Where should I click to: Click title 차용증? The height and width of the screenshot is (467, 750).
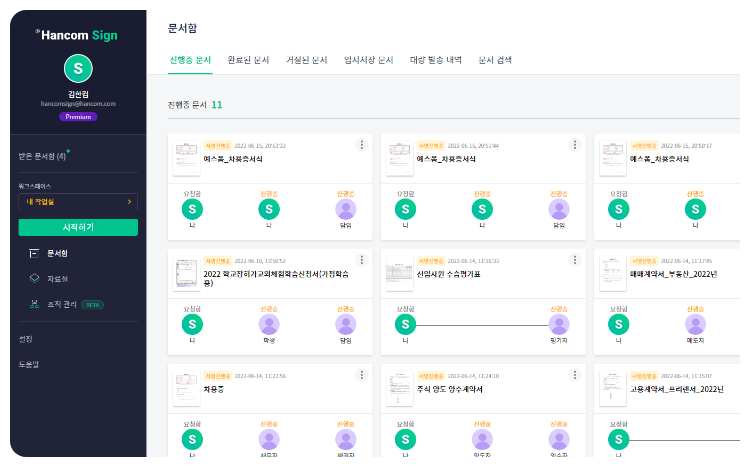pos(213,389)
